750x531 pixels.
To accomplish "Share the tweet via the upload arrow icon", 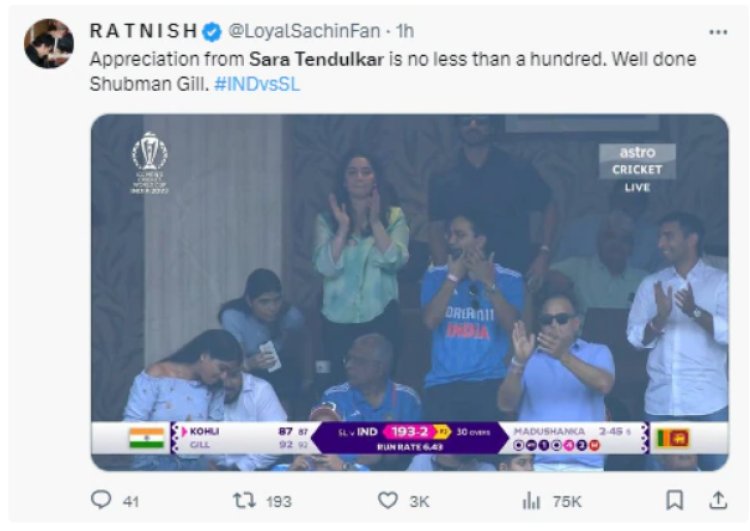I will coord(717,500).
